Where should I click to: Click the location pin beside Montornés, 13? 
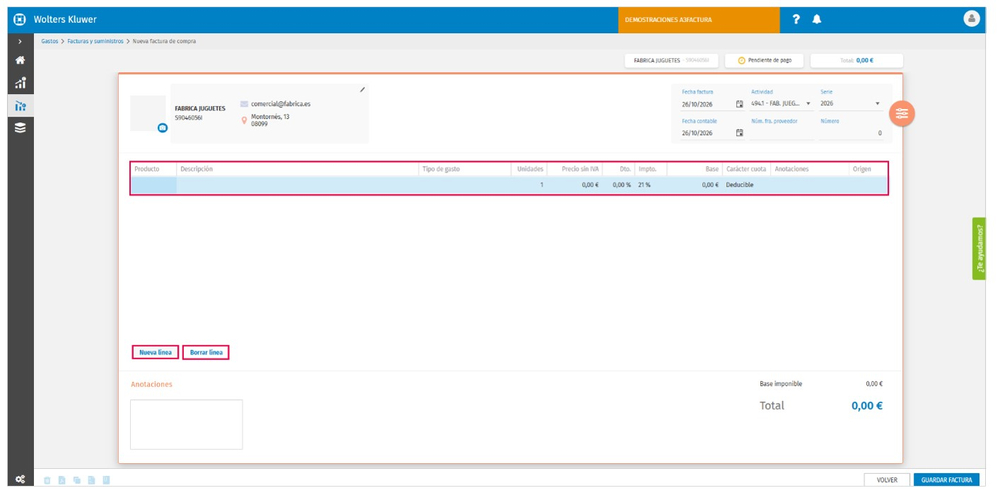click(x=244, y=120)
